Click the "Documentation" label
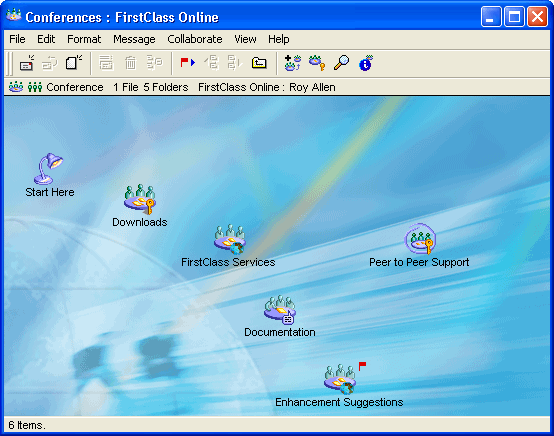The width and height of the screenshot is (554, 436). click(280, 332)
